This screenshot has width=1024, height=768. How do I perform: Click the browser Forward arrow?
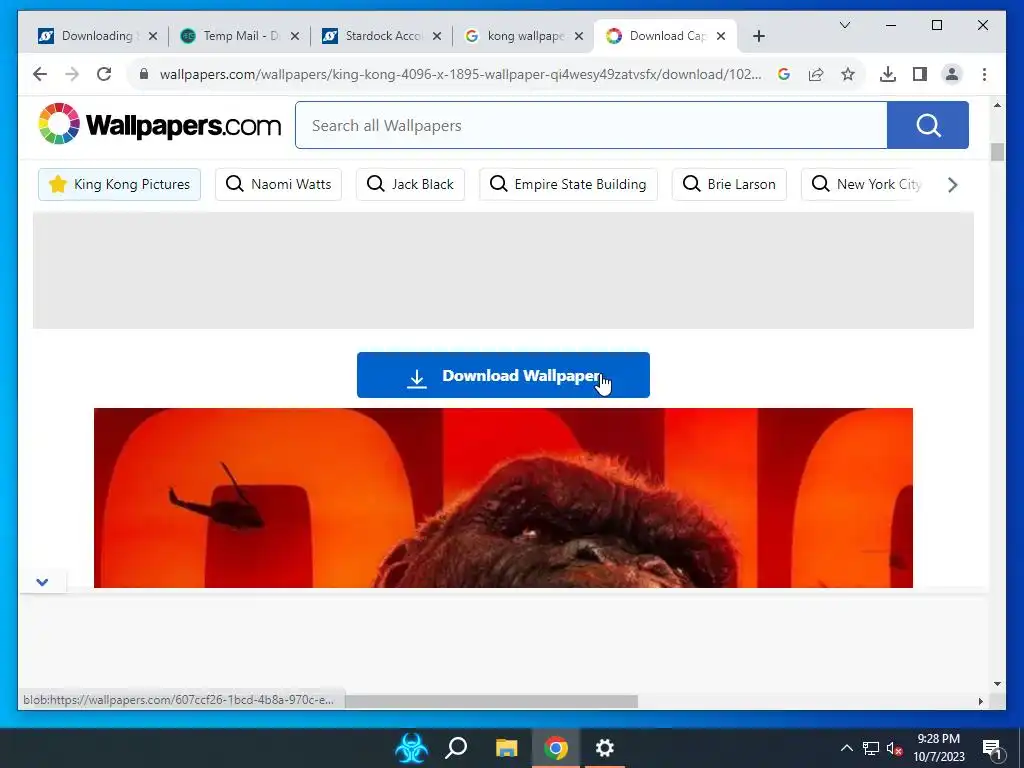click(x=72, y=74)
